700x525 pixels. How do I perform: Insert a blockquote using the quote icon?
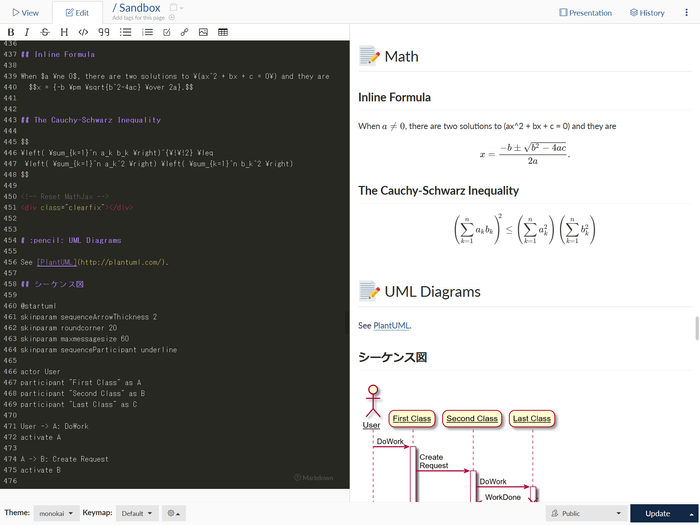[103, 32]
